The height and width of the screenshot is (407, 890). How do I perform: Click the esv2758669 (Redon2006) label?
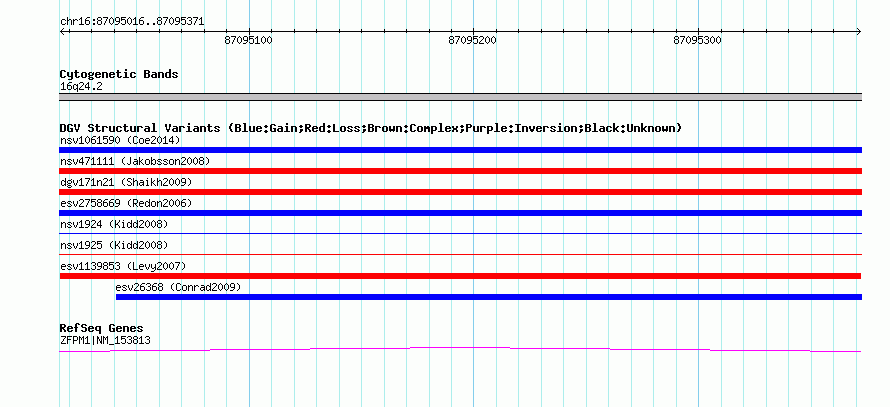pyautogui.click(x=126, y=203)
